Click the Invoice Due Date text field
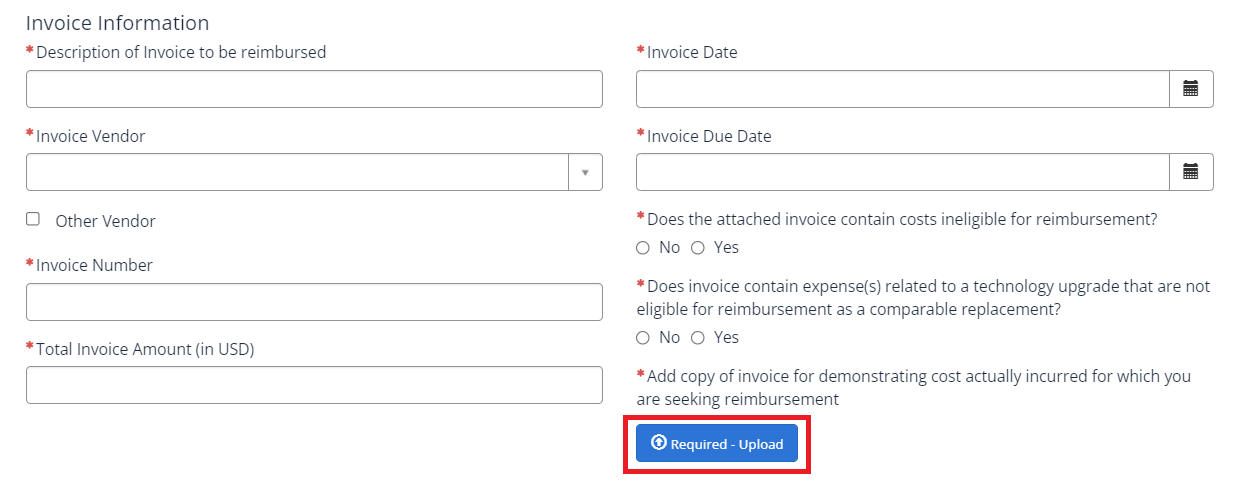This screenshot has height=484, width=1243. click(902, 172)
